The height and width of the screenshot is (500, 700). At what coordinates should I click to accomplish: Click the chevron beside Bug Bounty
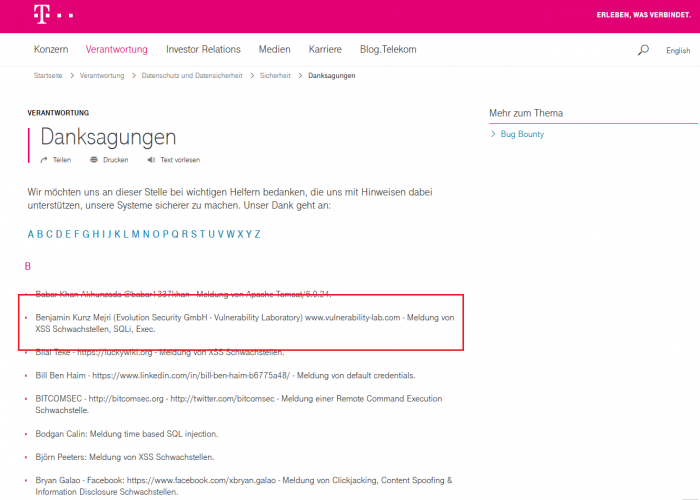point(493,134)
